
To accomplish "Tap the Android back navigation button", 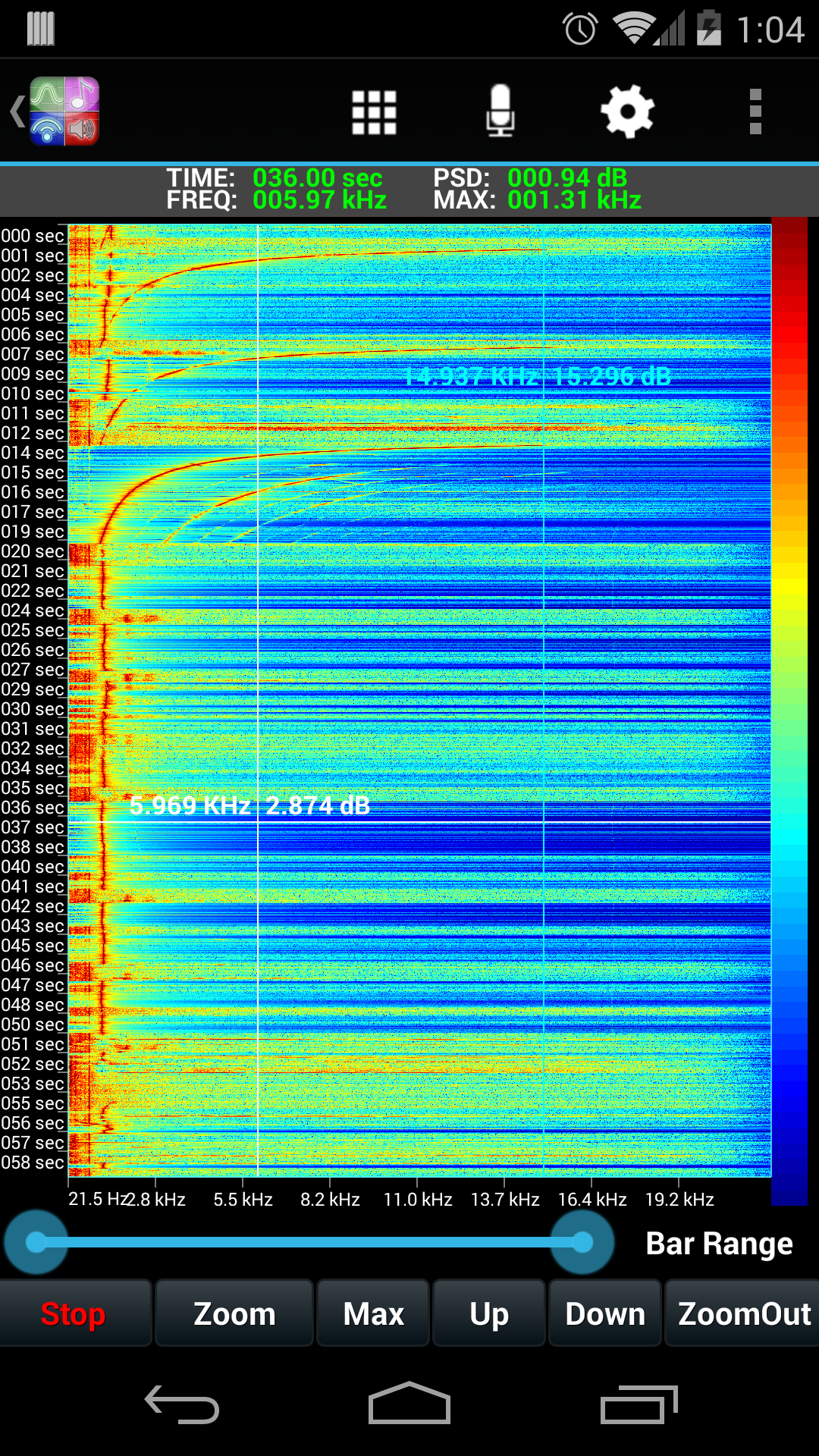I will click(x=182, y=1404).
